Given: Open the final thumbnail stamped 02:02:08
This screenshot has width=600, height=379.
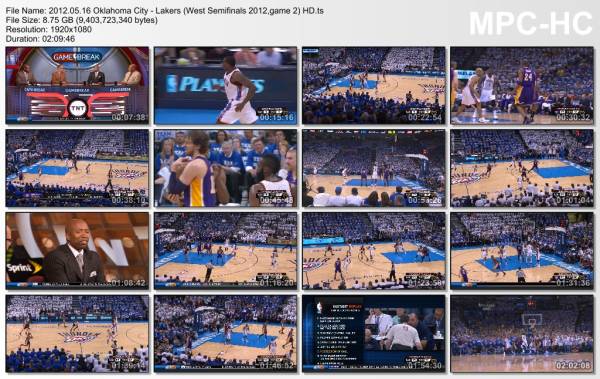Looking at the screenshot, I should 522,333.
